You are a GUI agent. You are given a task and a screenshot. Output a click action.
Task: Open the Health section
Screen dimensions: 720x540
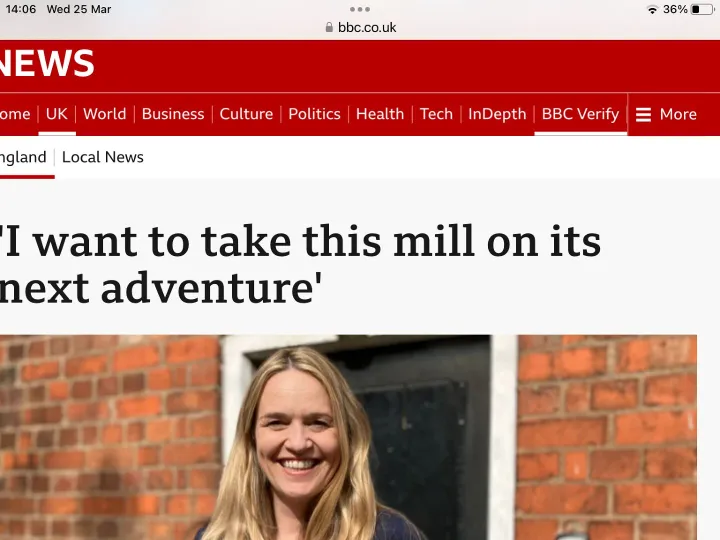(380, 114)
